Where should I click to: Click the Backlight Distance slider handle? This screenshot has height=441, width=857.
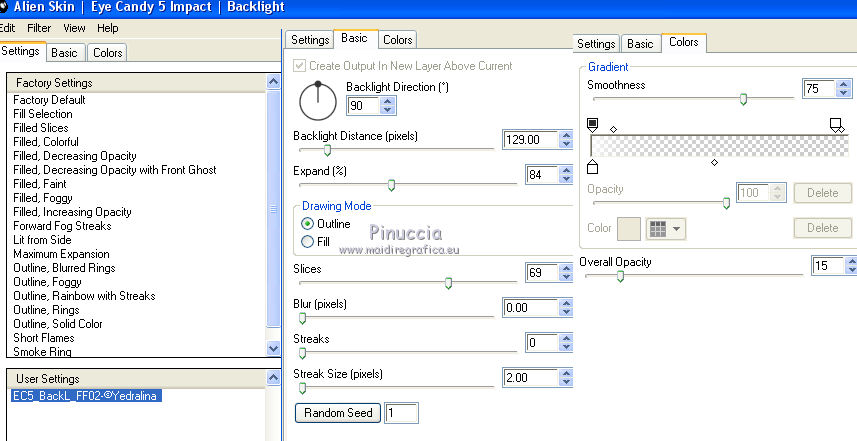pyautogui.click(x=327, y=150)
